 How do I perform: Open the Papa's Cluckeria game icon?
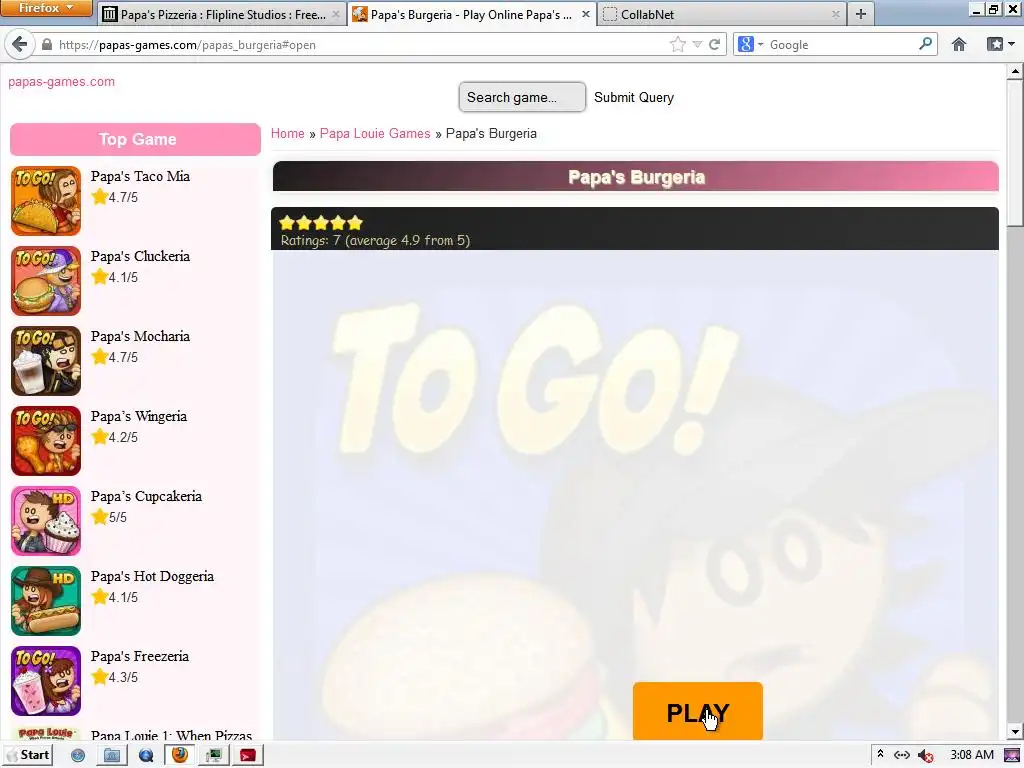pyautogui.click(x=46, y=281)
